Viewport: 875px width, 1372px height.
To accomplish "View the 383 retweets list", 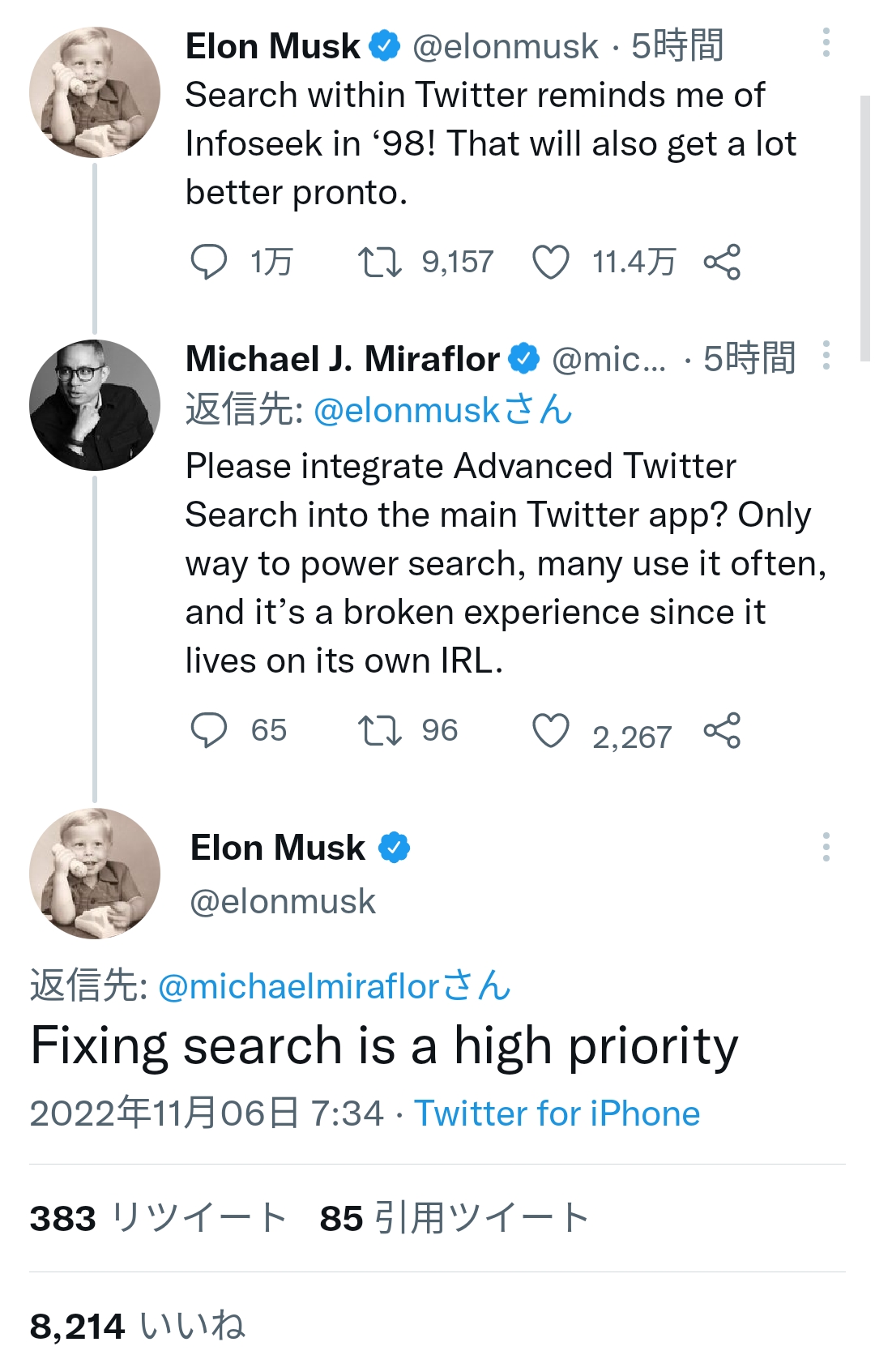I will tap(159, 1218).
